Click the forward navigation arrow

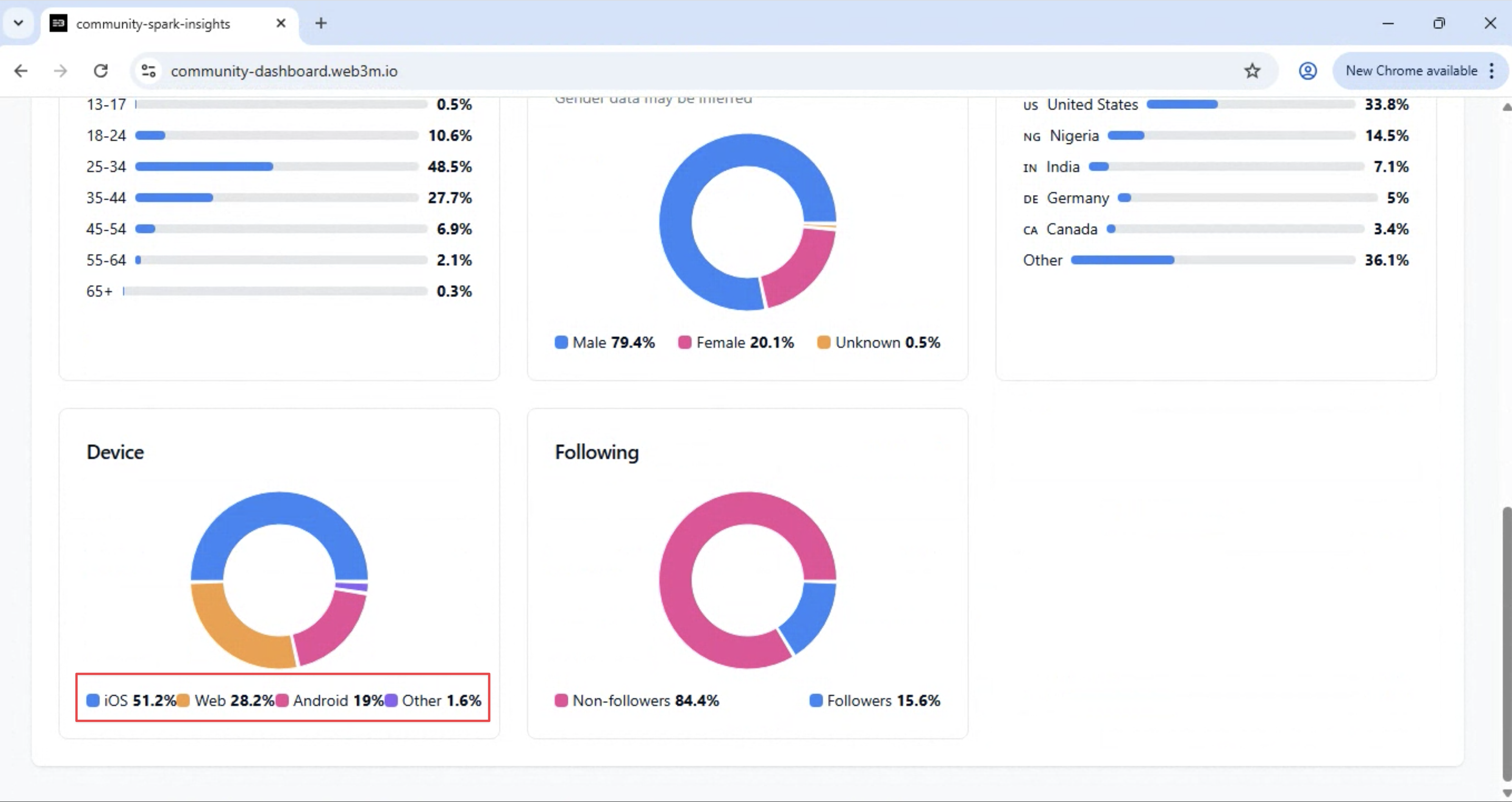point(61,71)
